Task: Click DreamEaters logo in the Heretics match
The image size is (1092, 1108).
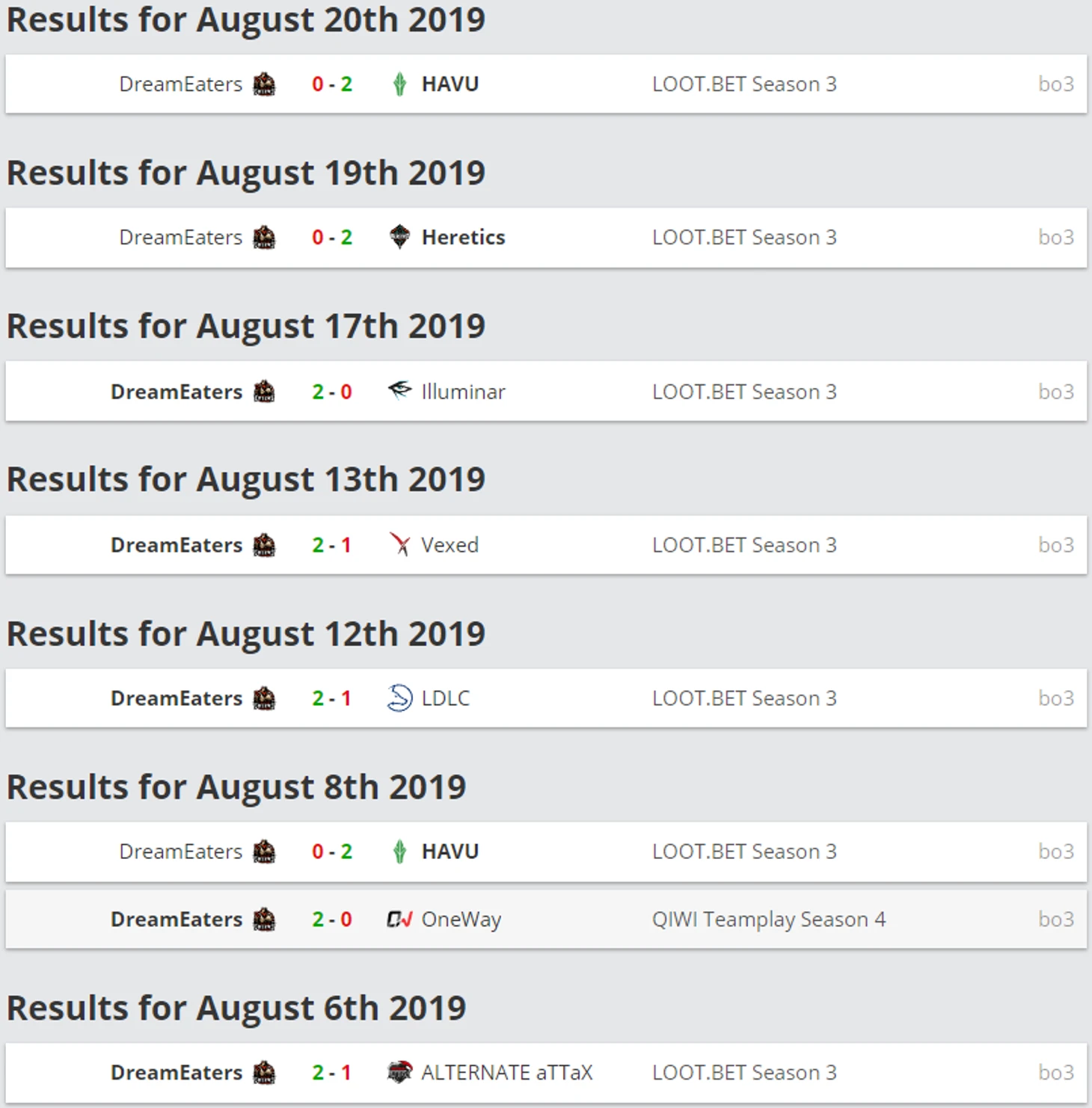Action: click(264, 237)
